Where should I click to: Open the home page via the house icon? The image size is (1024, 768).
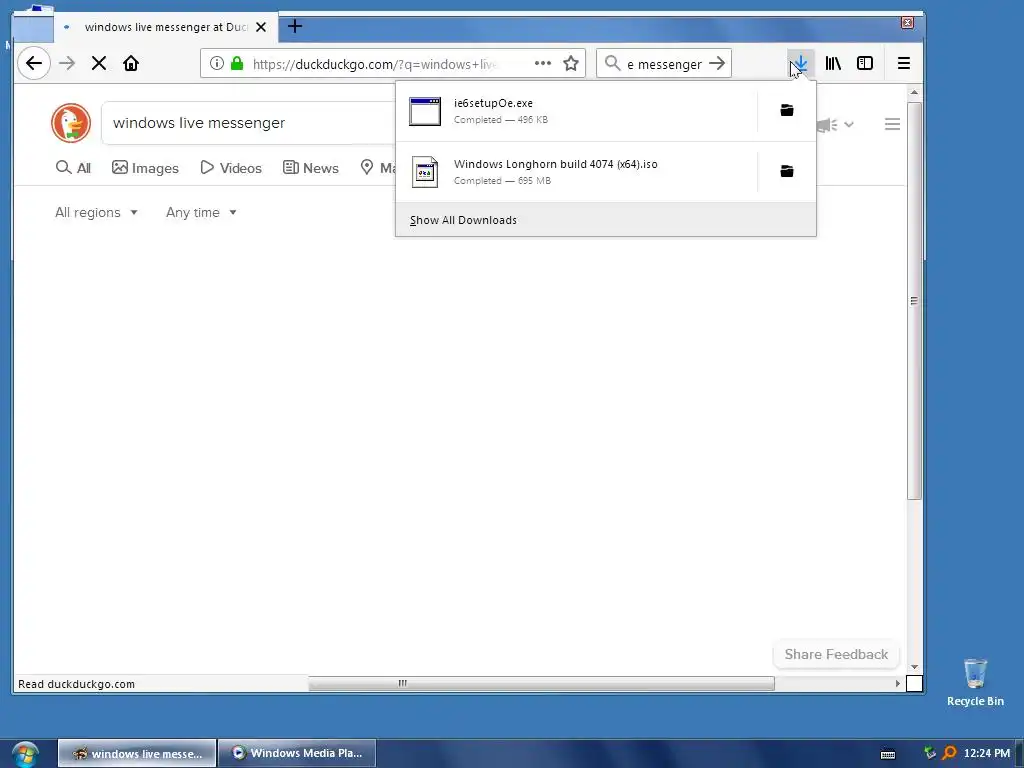[x=131, y=63]
